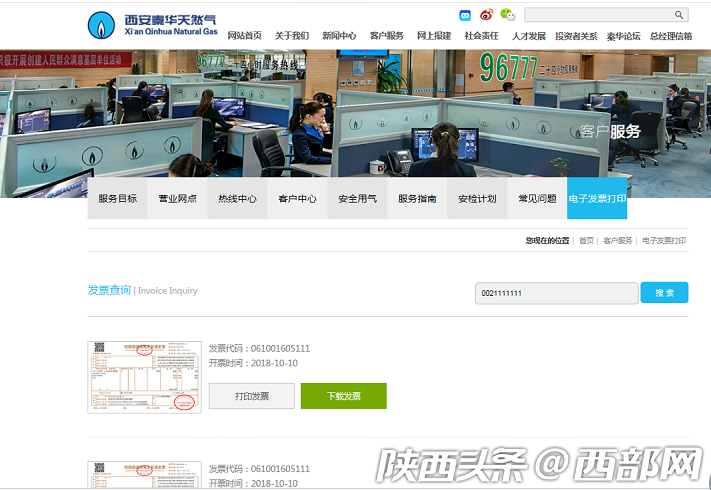Go to 网站首页 in main navigation
This screenshot has height=490, width=711.
tap(244, 36)
